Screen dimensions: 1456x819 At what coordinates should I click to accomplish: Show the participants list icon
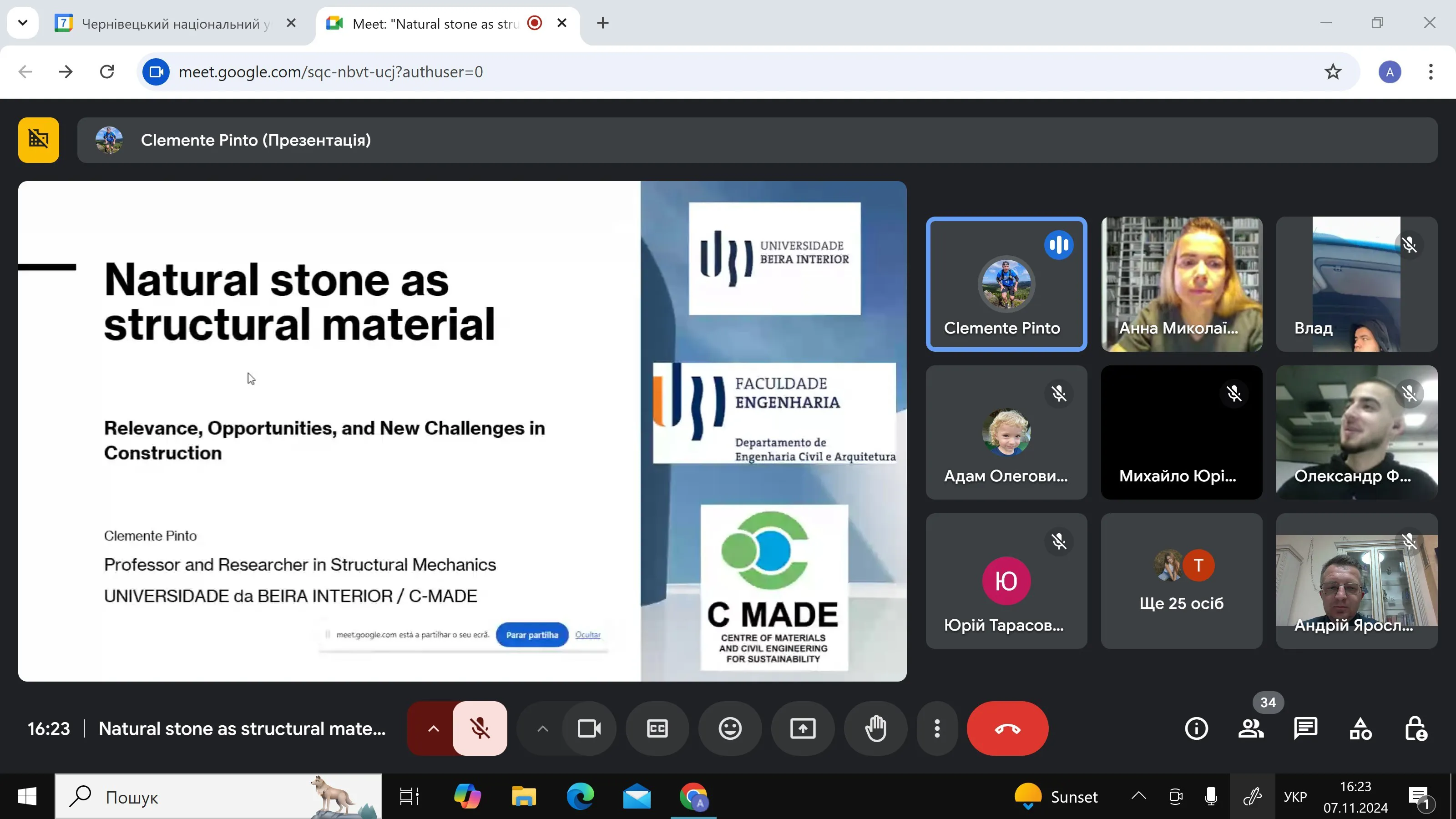pyautogui.click(x=1251, y=728)
